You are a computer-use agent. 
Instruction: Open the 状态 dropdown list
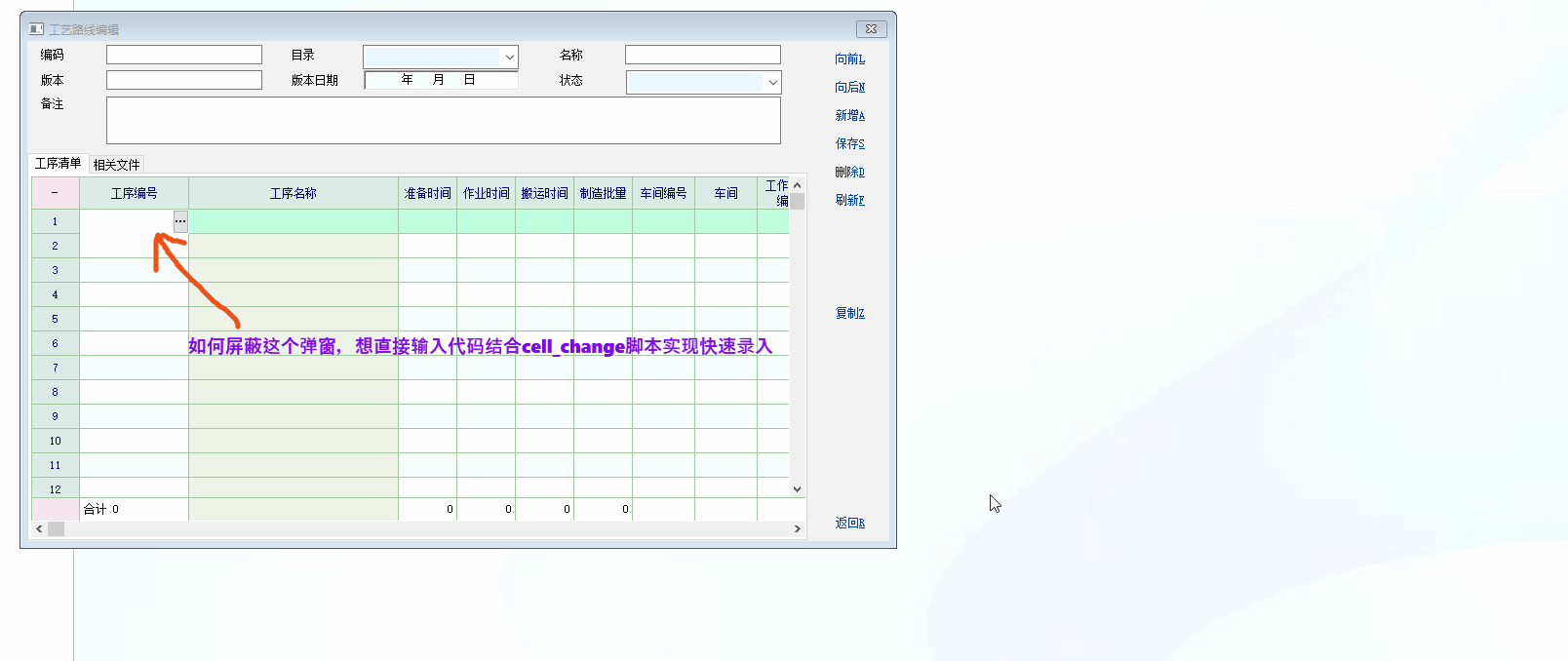pyautogui.click(x=772, y=83)
